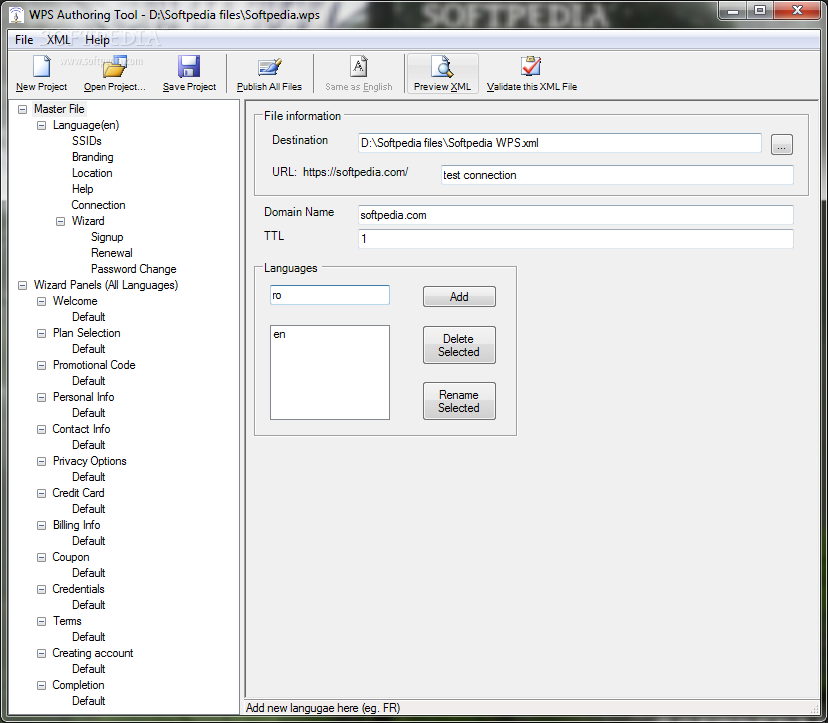Minimize the WPS Authoring Tool window
Image resolution: width=828 pixels, height=723 pixels.
tap(732, 11)
